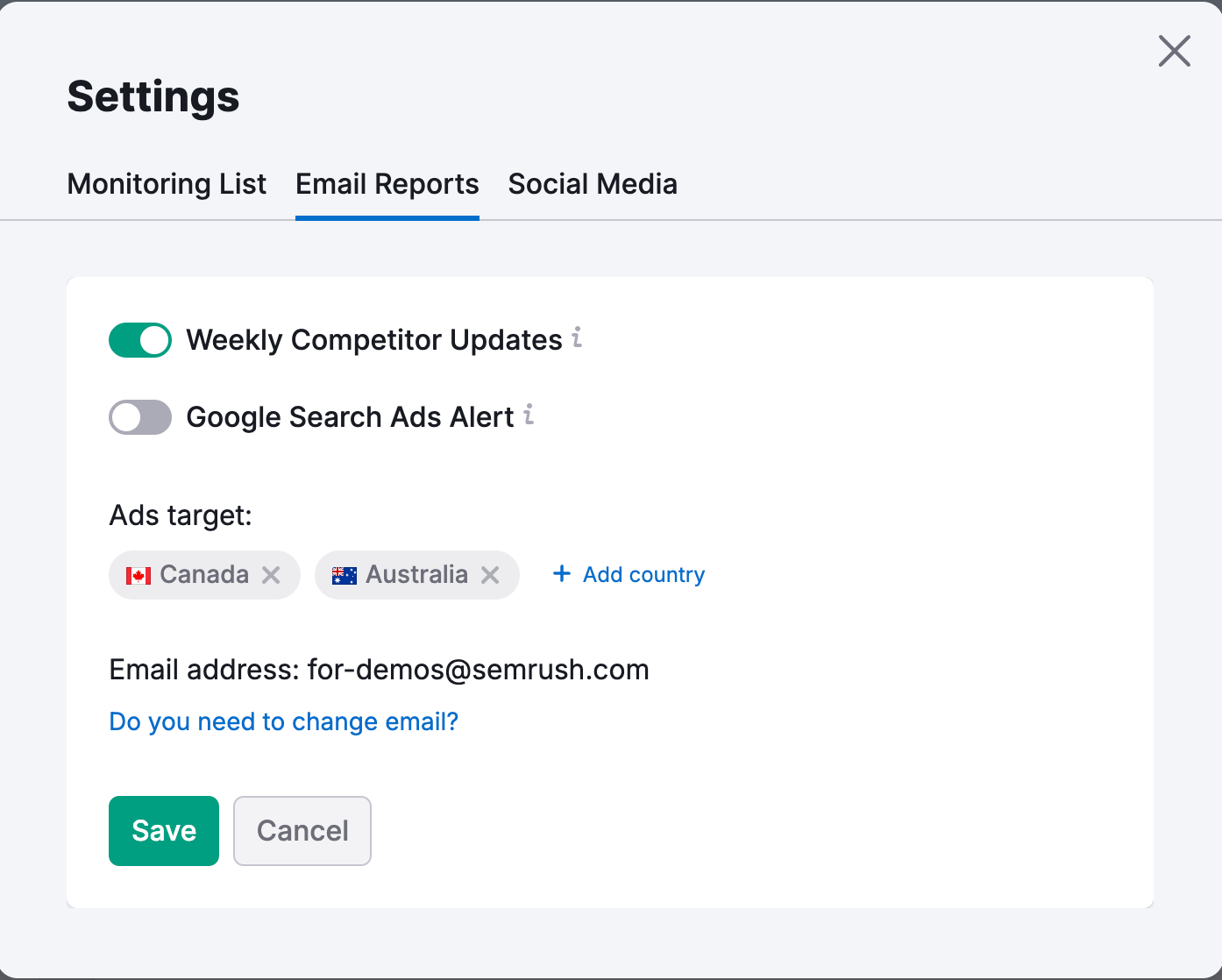This screenshot has height=980, width=1222.
Task: Enable the Google Search Ads Alert toggle
Action: [x=139, y=417]
